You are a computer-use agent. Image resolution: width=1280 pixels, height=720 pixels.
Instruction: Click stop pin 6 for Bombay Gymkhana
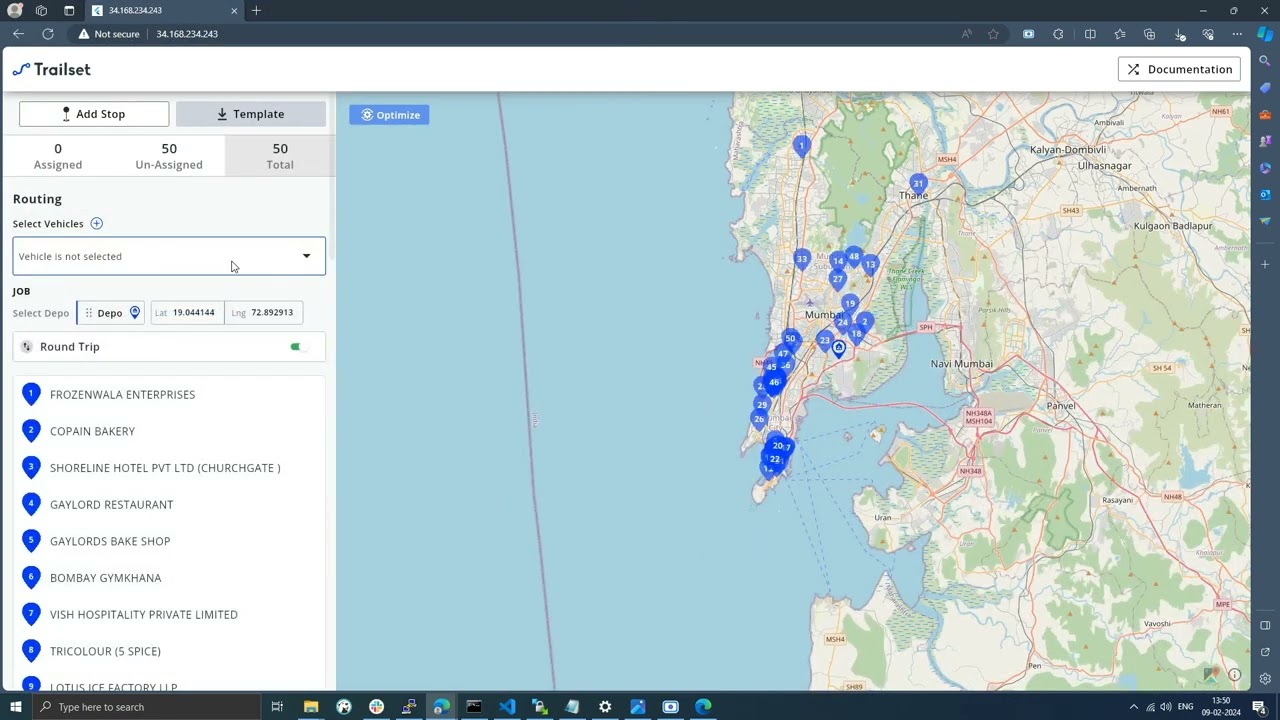31,578
